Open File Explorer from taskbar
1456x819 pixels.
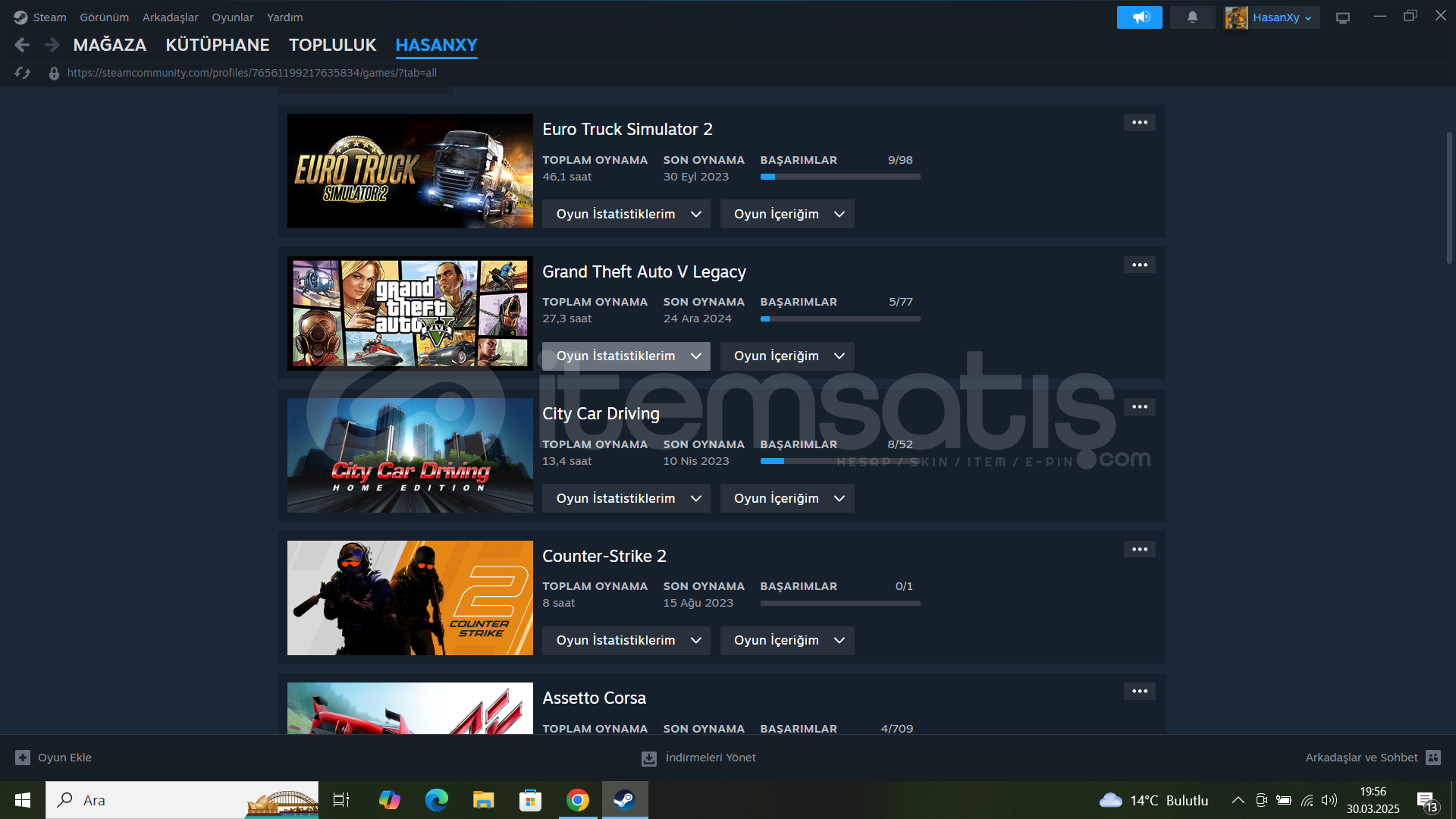483,800
